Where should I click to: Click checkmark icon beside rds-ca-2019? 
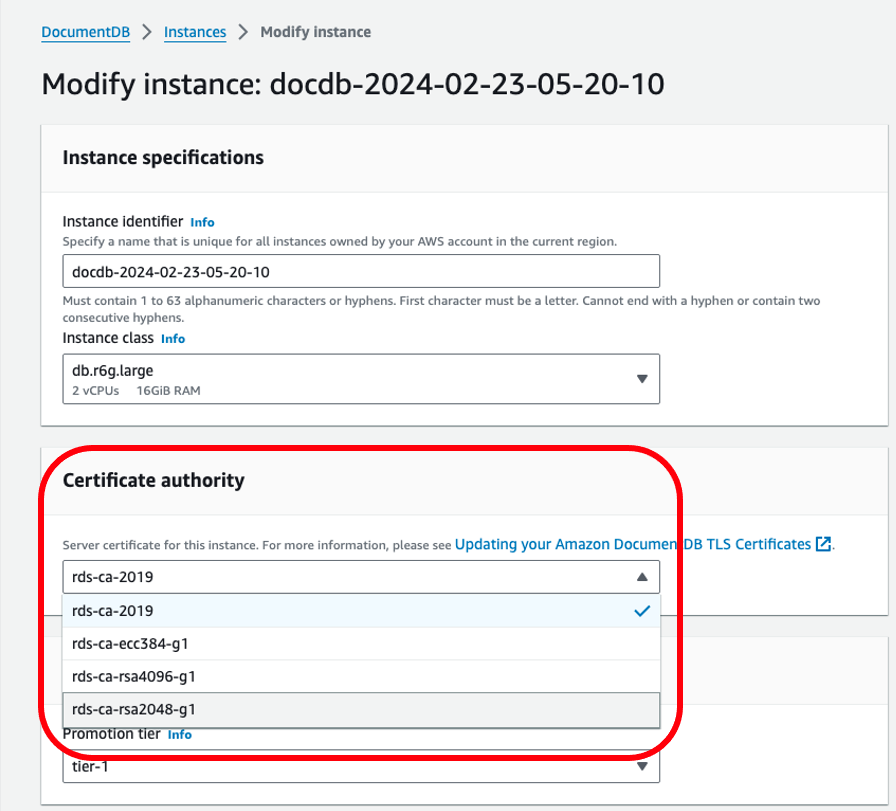(642, 611)
